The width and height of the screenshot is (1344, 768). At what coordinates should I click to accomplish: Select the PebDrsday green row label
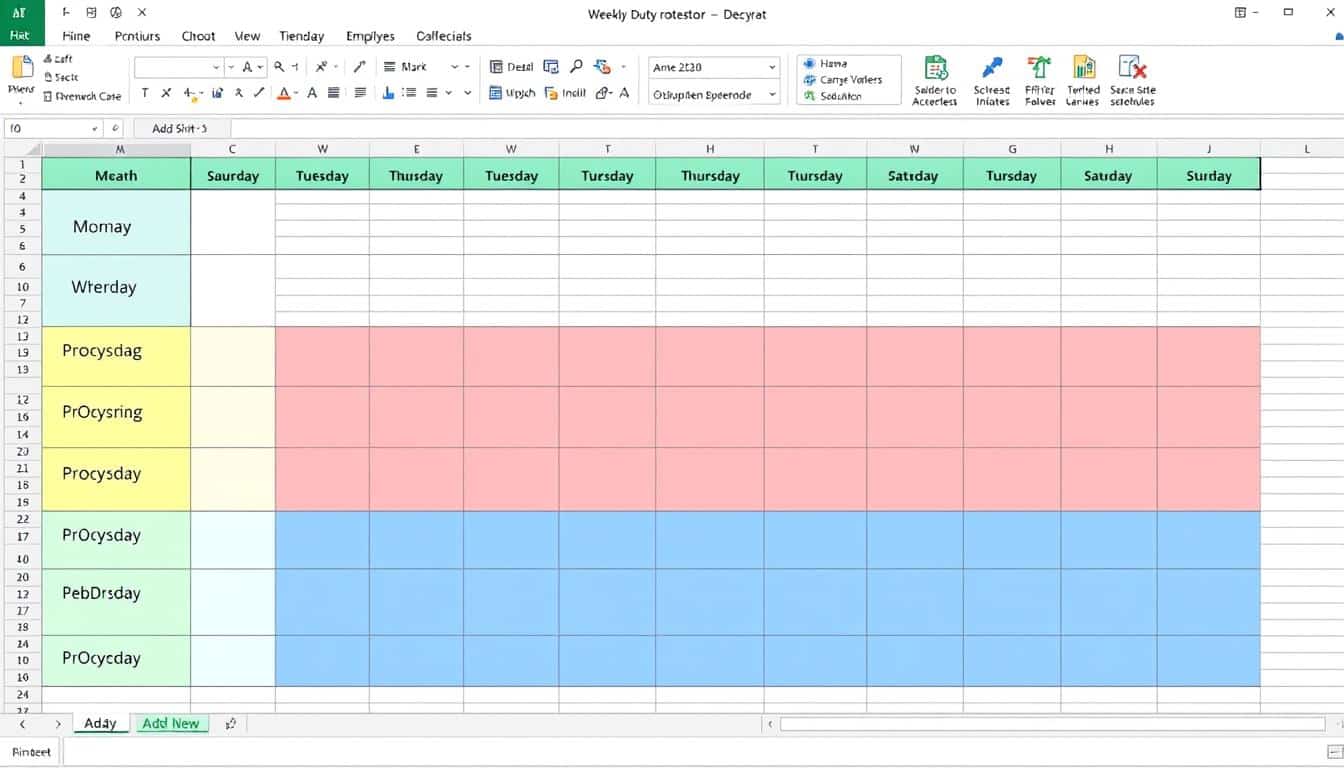116,602
